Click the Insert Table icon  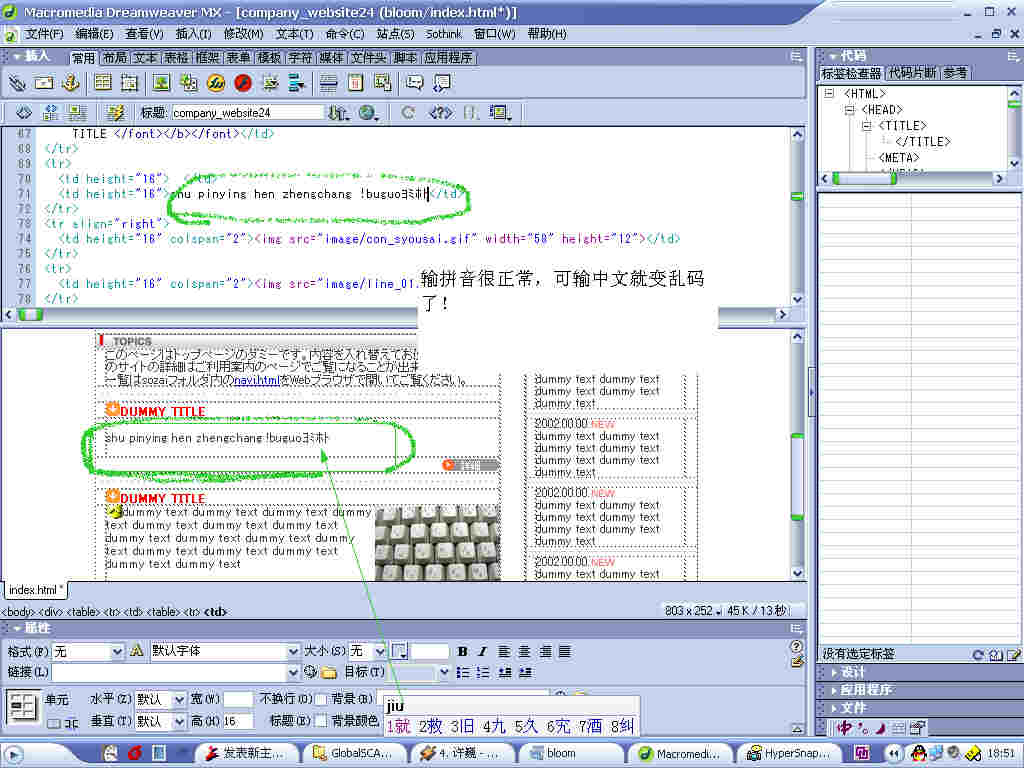(x=103, y=83)
